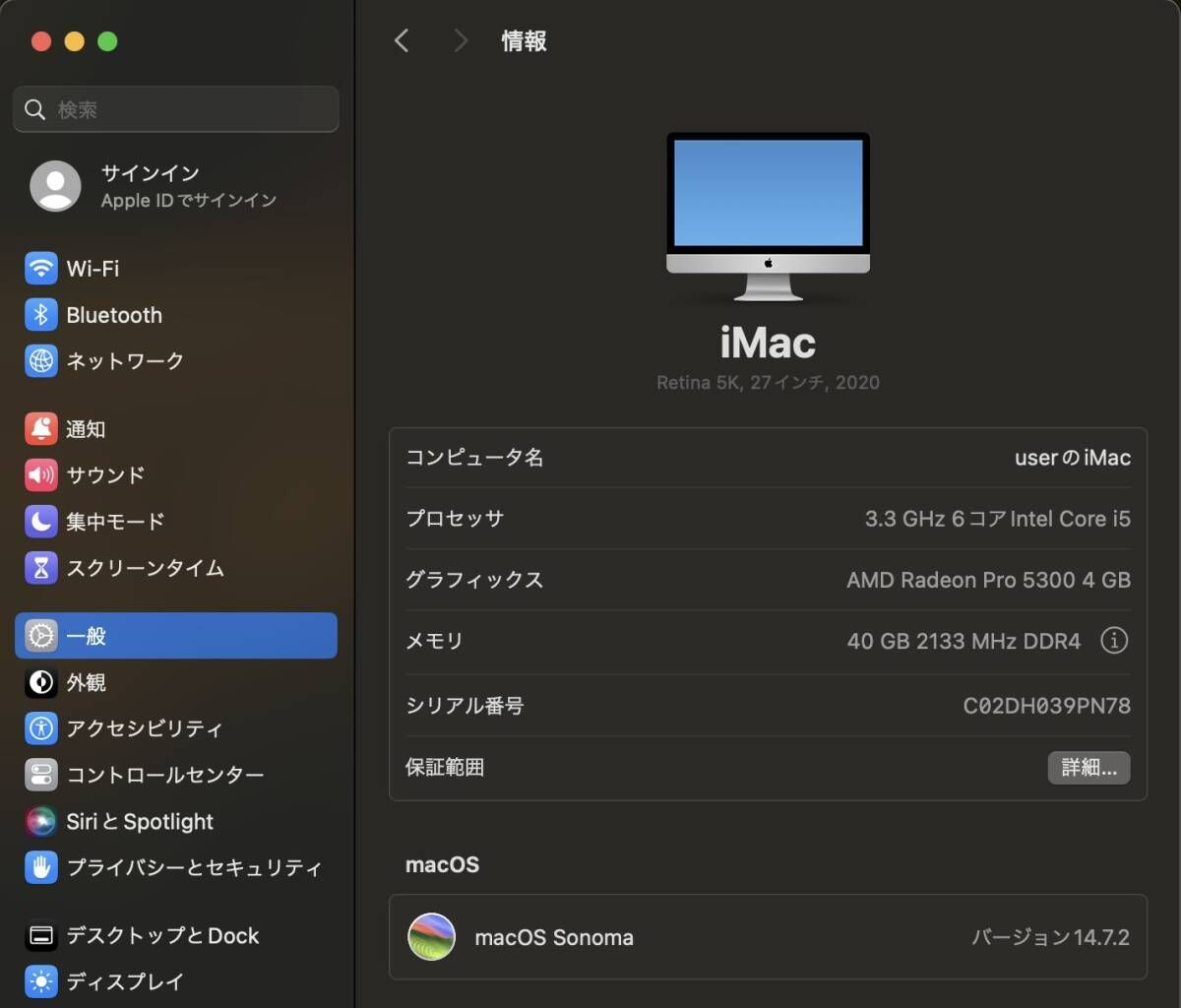Click the macOS Sonoma name
Image resolution: width=1181 pixels, height=1008 pixels.
(x=554, y=937)
